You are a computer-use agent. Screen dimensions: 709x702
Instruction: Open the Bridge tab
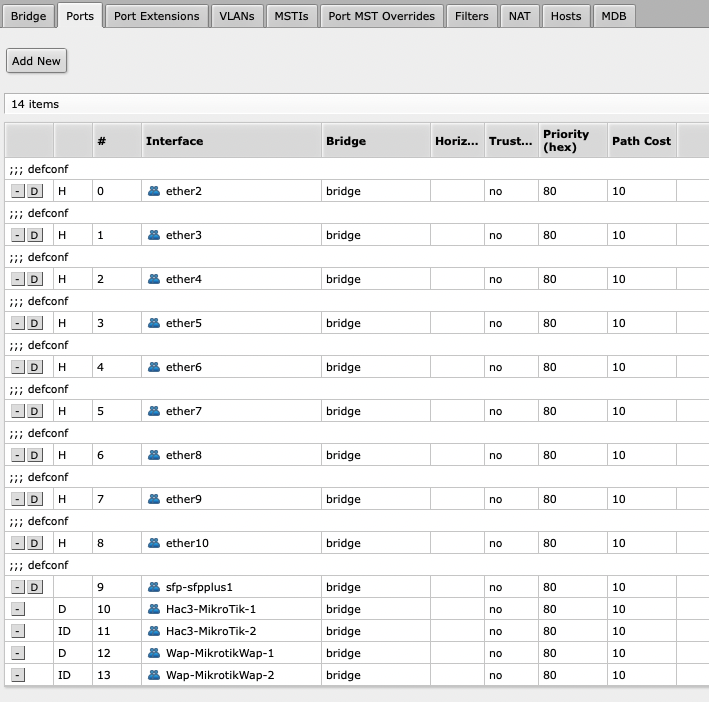pos(28,16)
